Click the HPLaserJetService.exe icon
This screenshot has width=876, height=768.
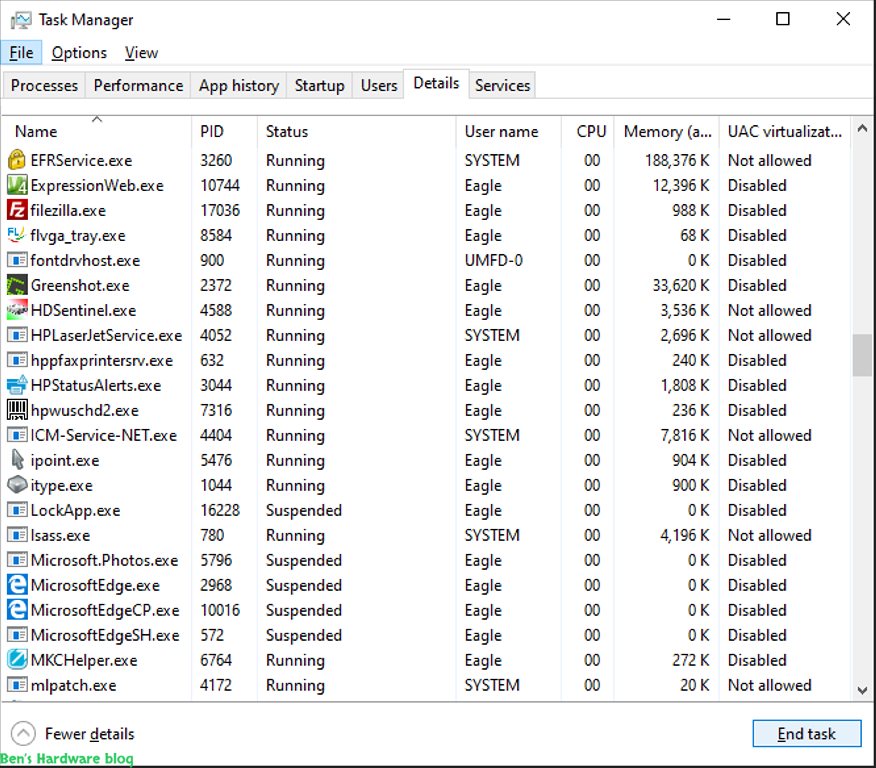[x=17, y=335]
